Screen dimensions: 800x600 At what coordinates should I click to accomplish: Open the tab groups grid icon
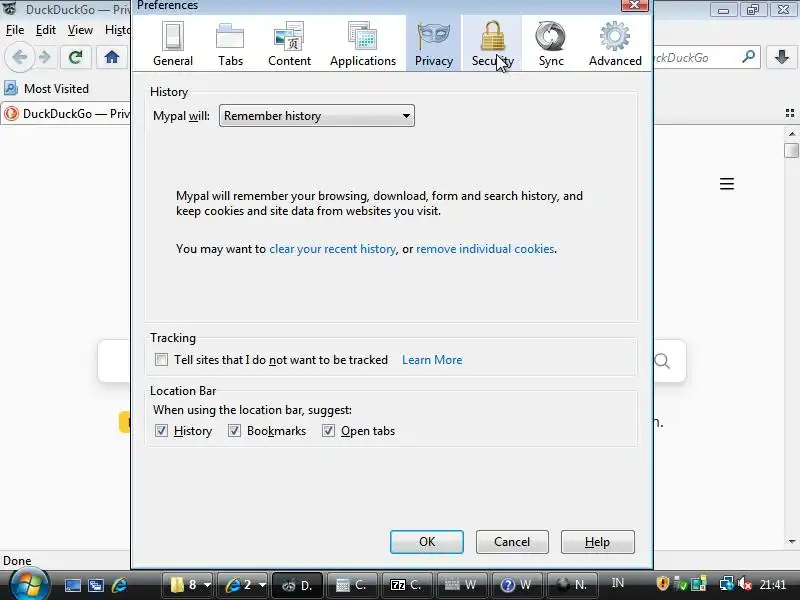(x=790, y=113)
